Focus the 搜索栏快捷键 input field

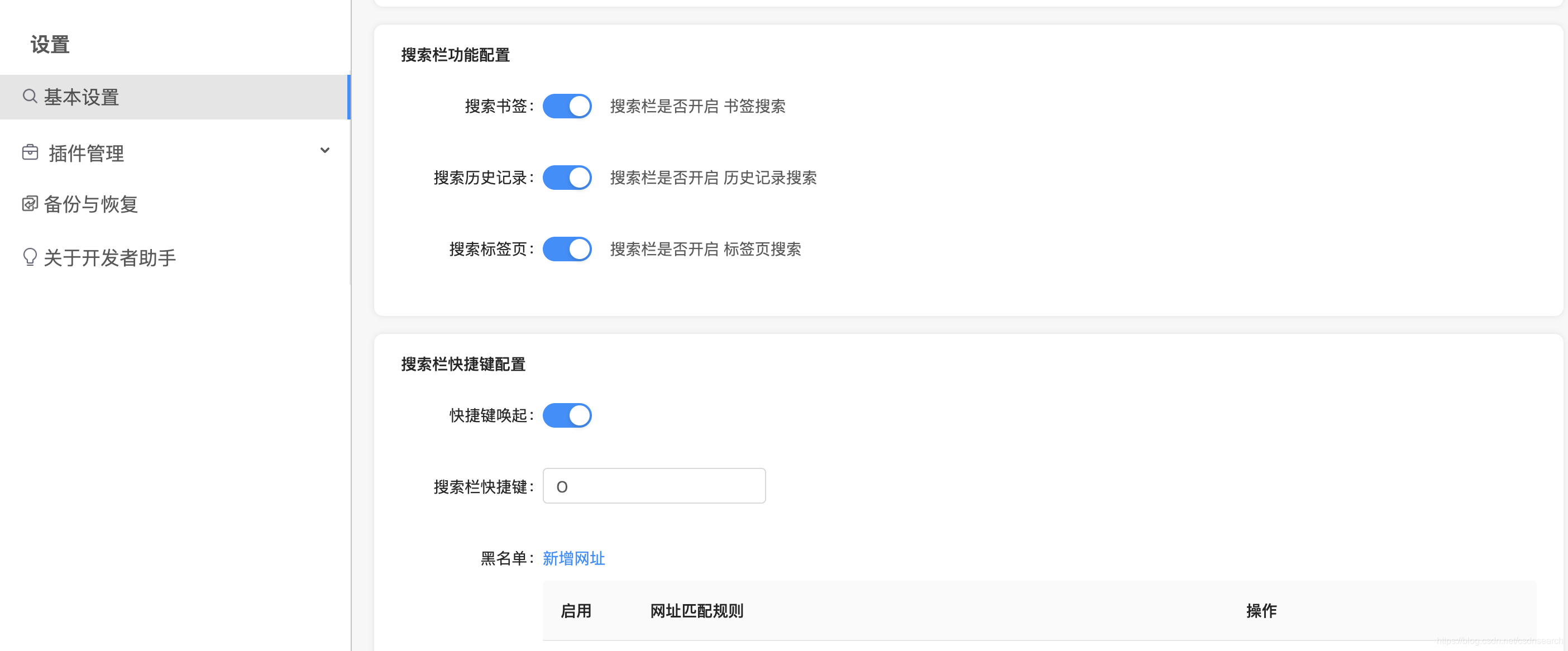(654, 486)
